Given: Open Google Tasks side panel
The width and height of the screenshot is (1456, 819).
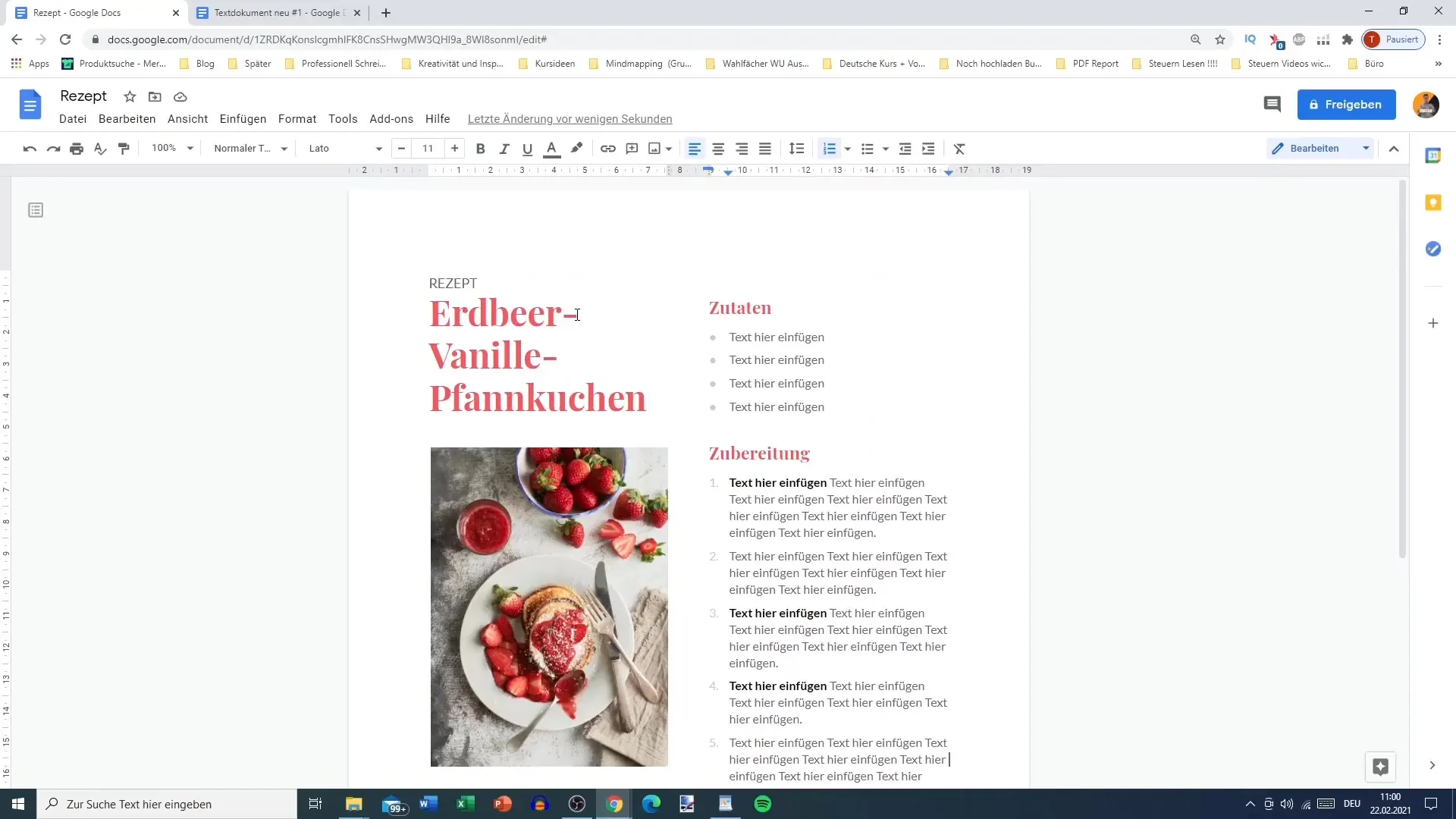Looking at the screenshot, I should click(x=1432, y=249).
